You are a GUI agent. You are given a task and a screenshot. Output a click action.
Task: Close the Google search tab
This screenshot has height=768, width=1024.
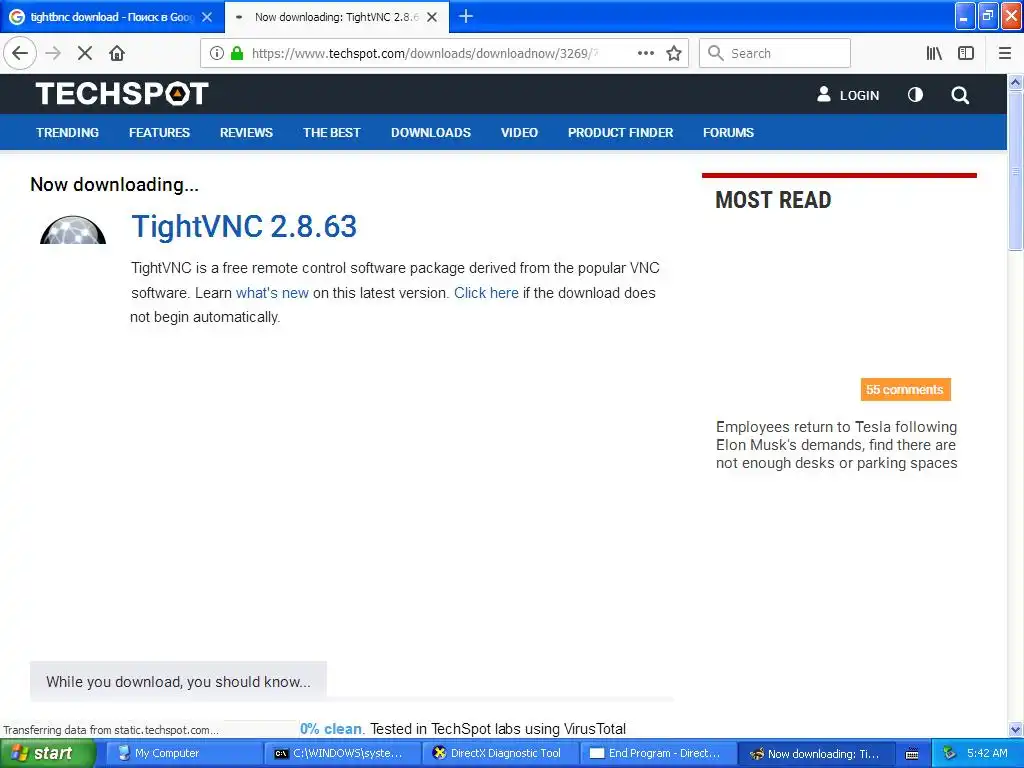[x=207, y=17]
